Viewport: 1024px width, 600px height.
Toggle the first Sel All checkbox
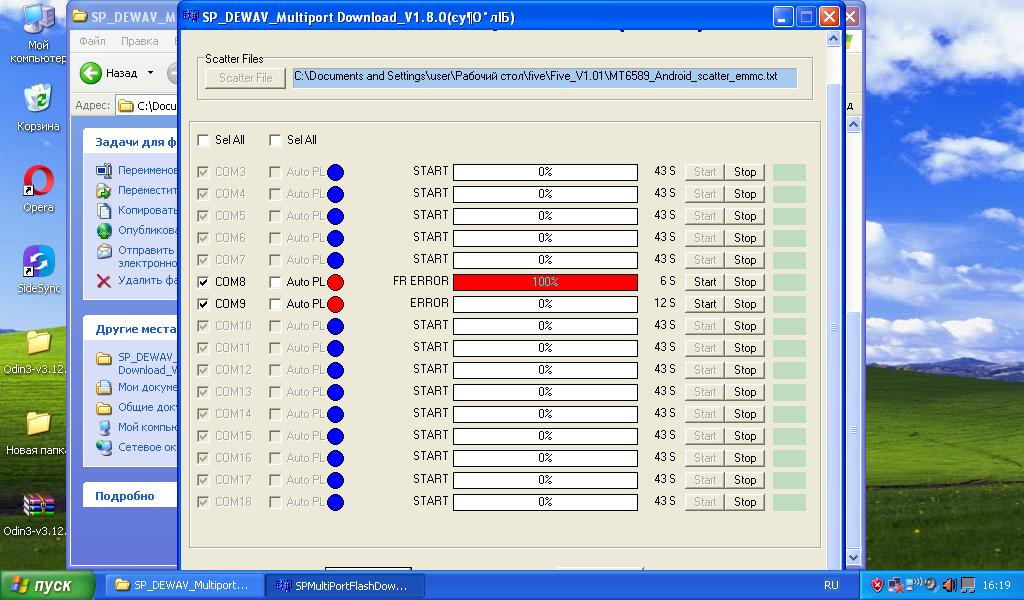[204, 141]
